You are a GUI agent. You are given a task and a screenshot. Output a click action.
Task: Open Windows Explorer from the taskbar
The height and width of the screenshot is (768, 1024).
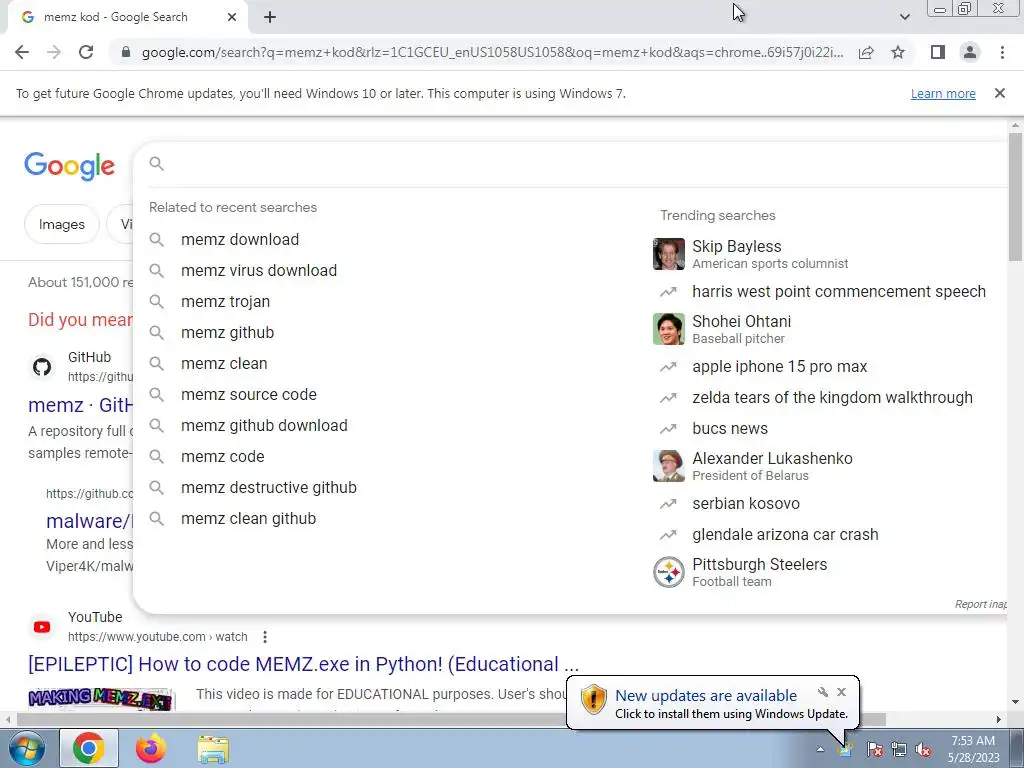pyautogui.click(x=213, y=749)
